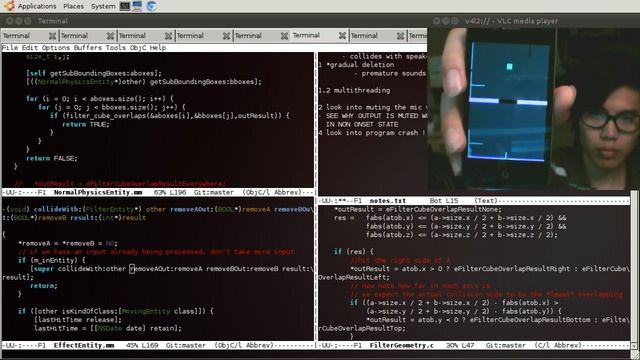Close the first Terminal tab with its X
640x360 pixels.
[x=52, y=36]
